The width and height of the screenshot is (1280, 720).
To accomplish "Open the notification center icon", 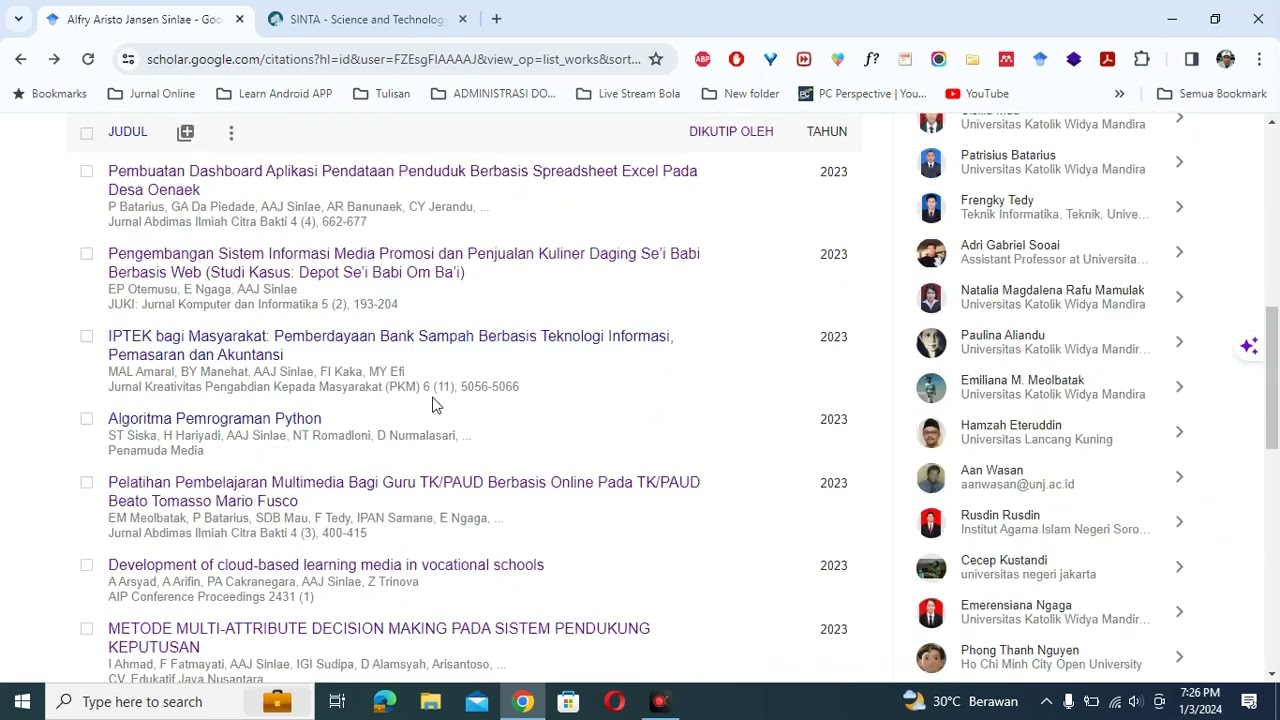I will [x=1249, y=701].
